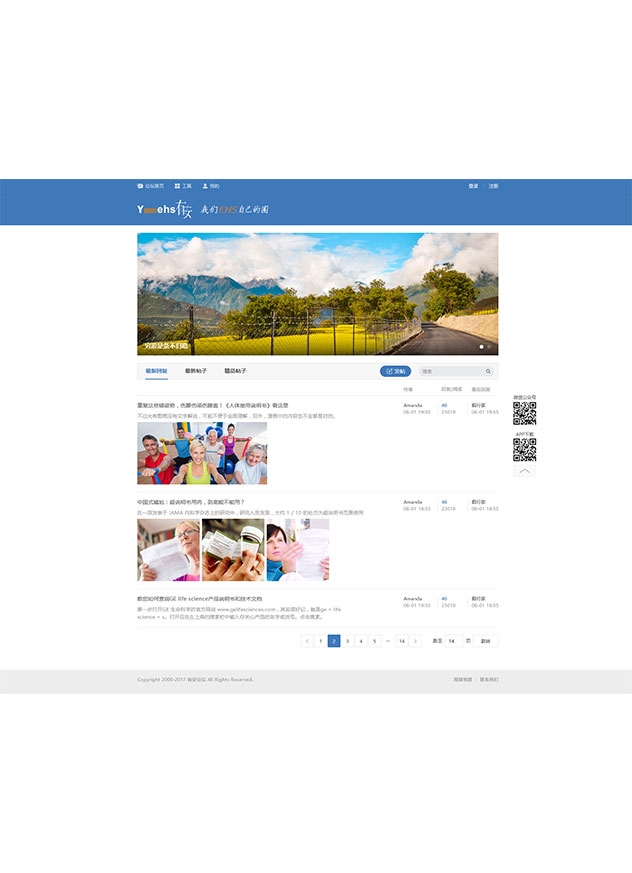Go to next page arrow in pagination
Viewport: 632px width, 873px height.
click(x=415, y=641)
